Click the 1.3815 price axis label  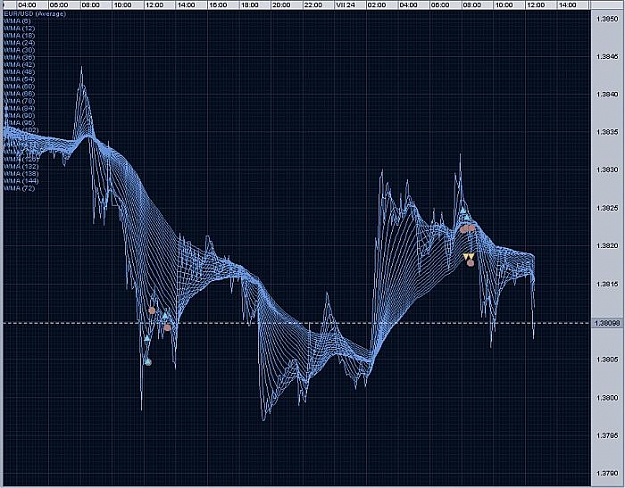point(607,284)
